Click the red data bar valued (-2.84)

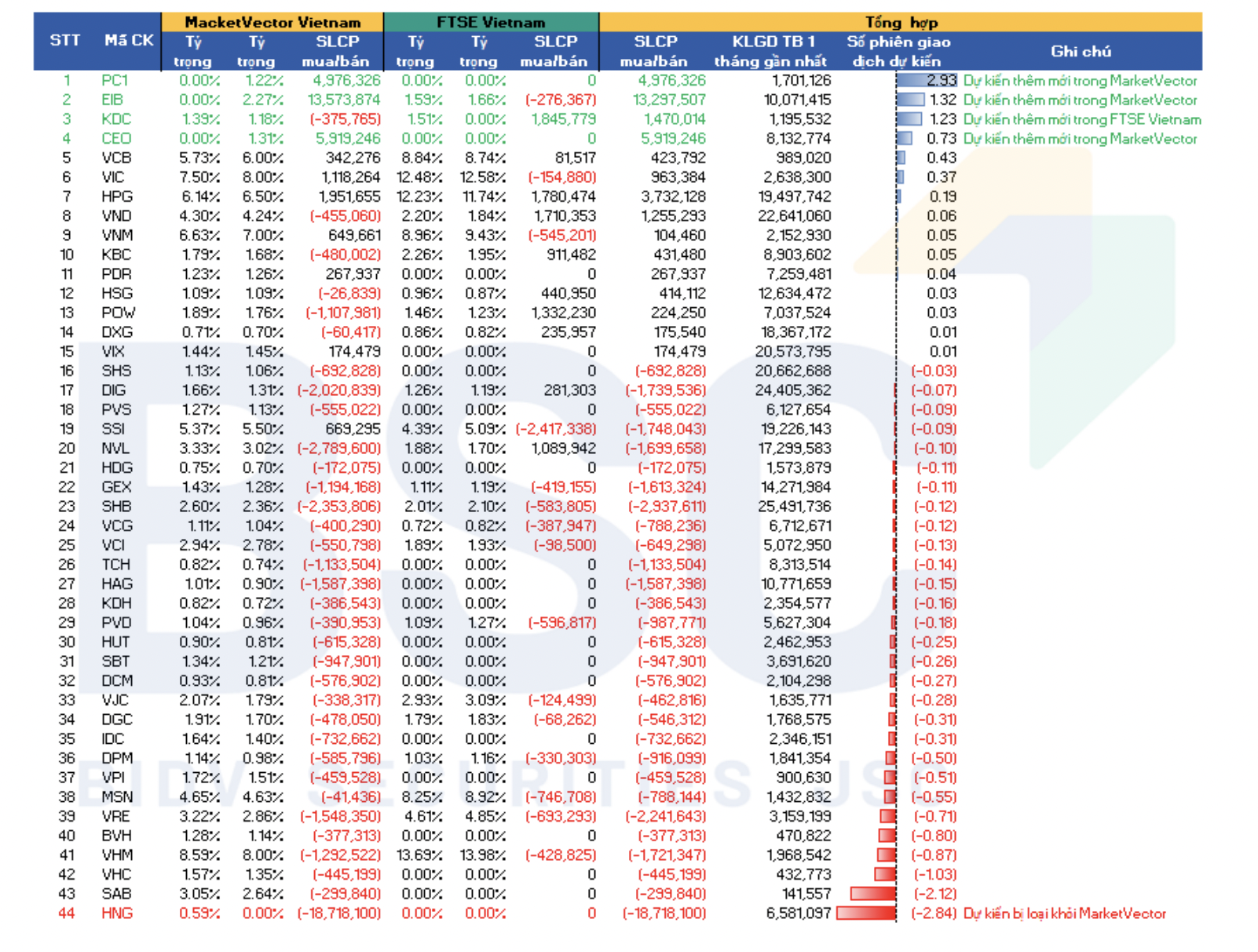pyautogui.click(x=866, y=914)
